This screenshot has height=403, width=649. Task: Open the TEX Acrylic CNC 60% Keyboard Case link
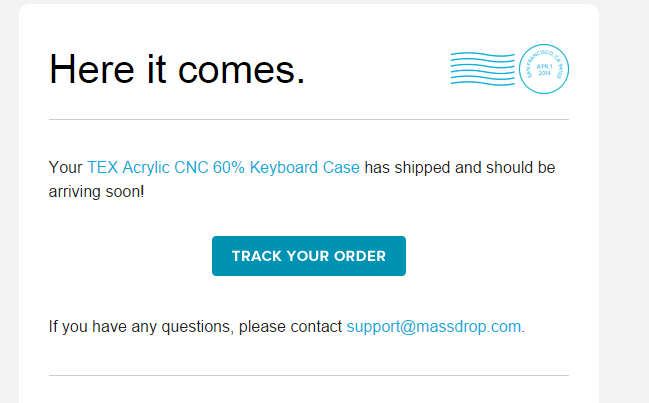click(223, 168)
